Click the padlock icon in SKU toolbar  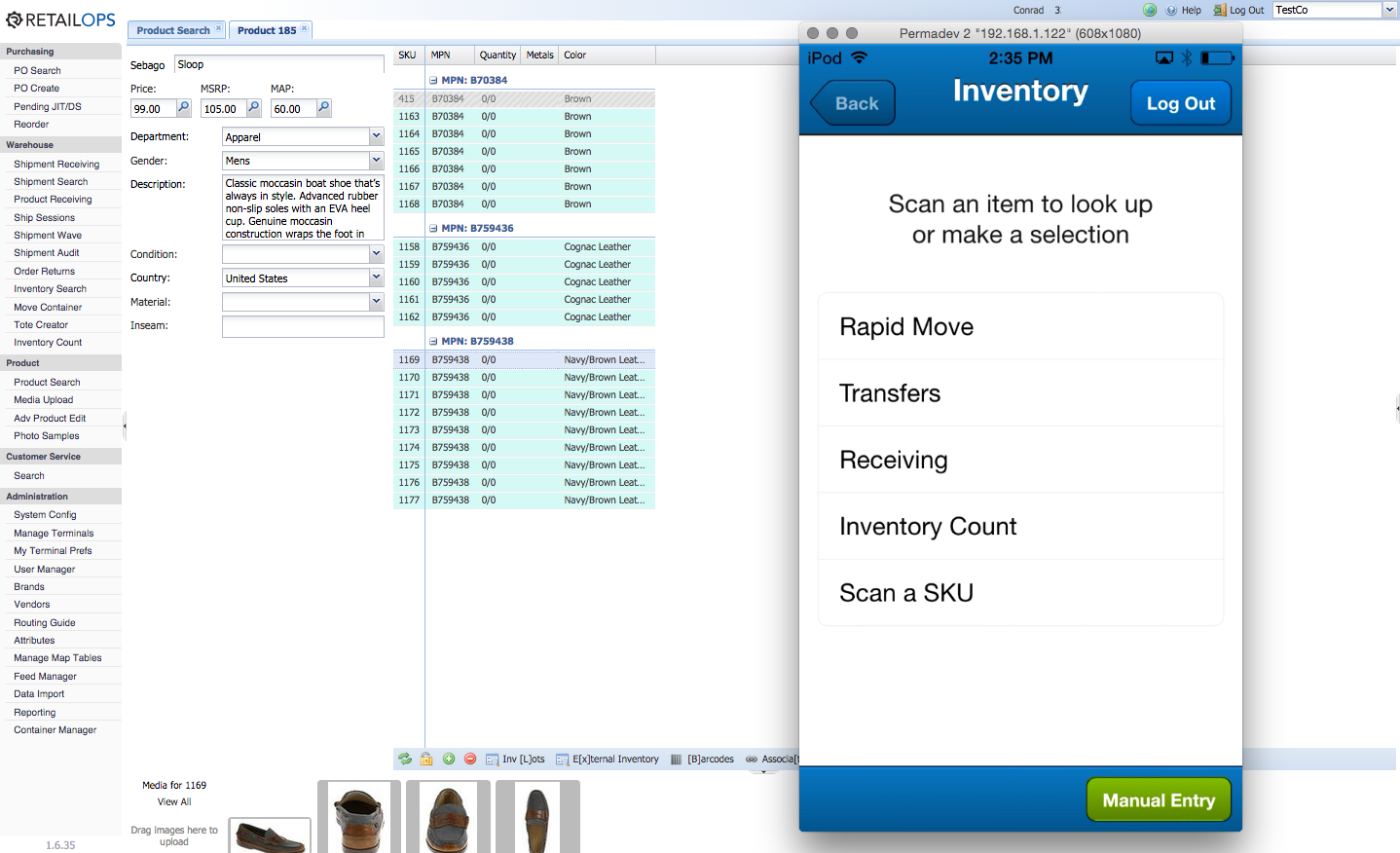pos(426,760)
